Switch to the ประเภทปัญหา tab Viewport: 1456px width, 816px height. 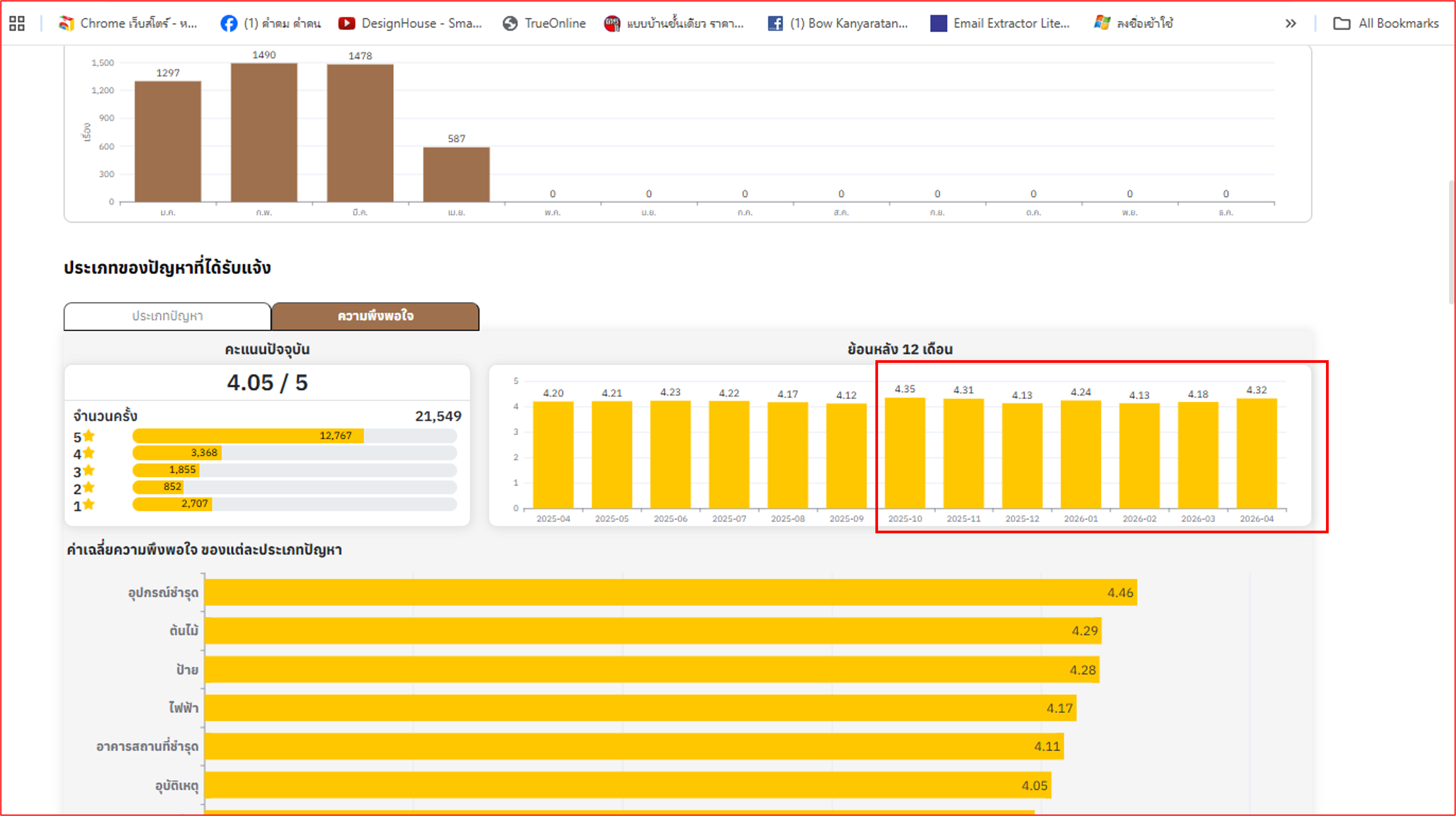pos(167,316)
